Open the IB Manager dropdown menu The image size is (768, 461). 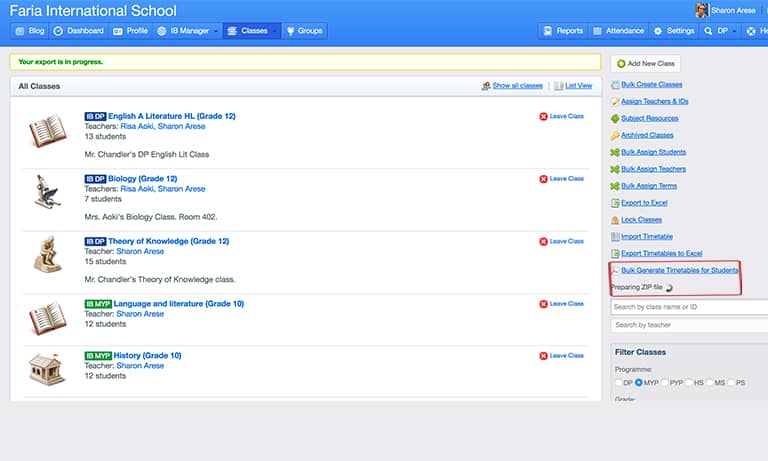point(188,31)
